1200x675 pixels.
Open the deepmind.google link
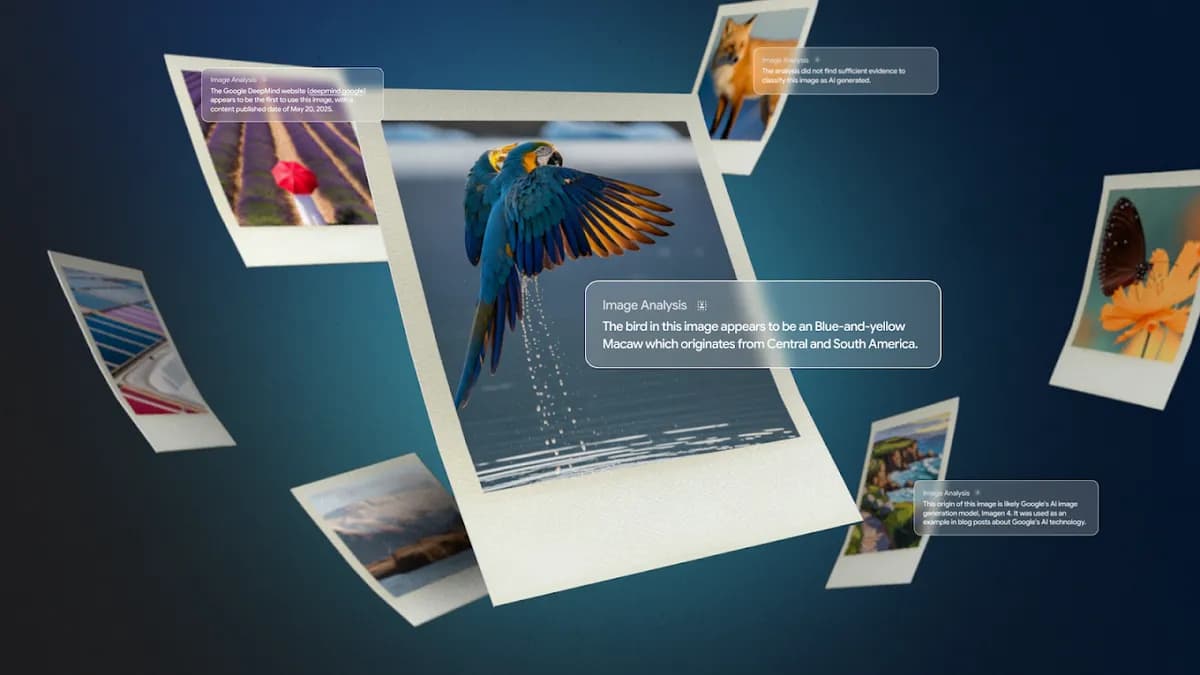click(337, 90)
